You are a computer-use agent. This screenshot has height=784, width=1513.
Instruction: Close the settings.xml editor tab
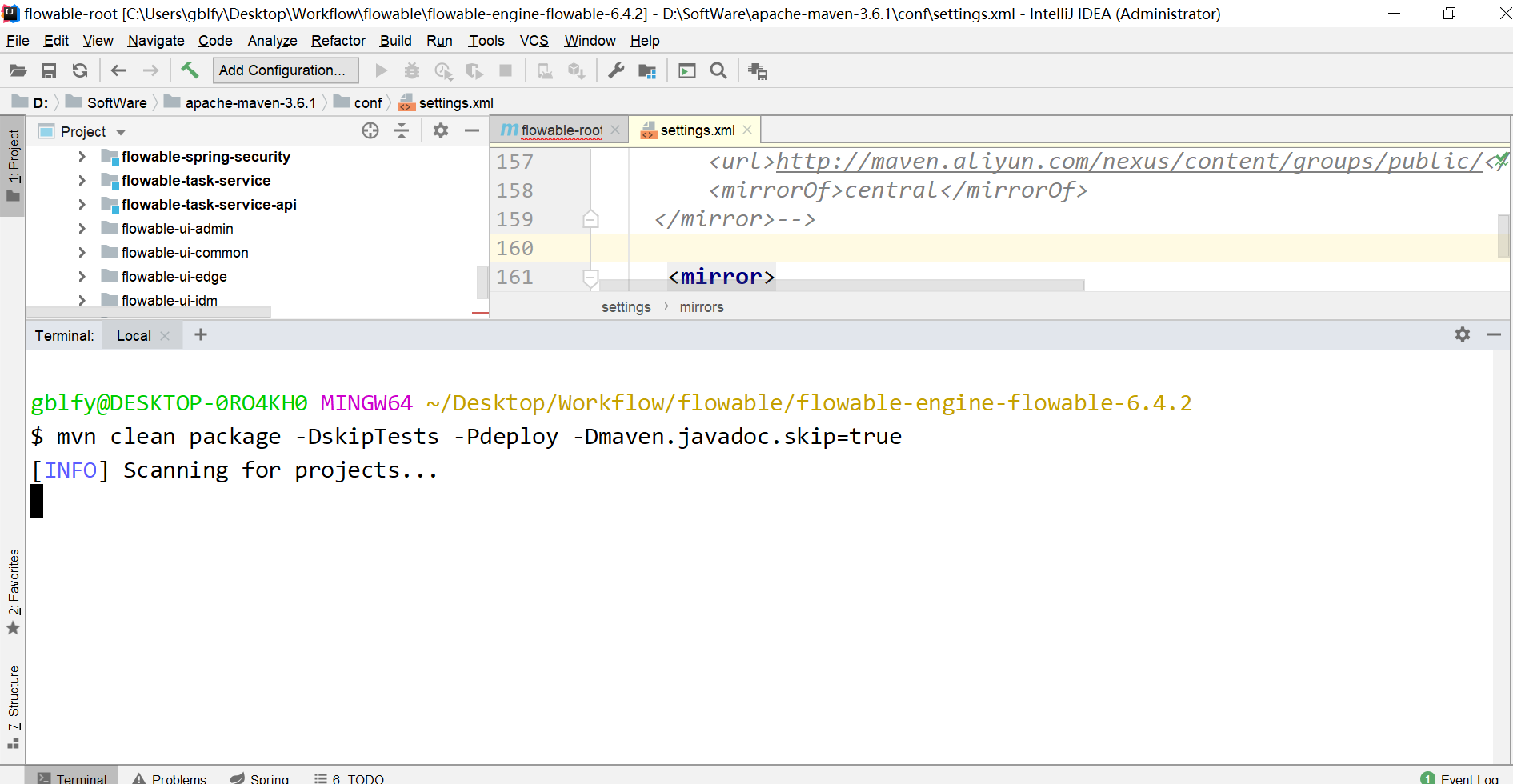pos(747,130)
